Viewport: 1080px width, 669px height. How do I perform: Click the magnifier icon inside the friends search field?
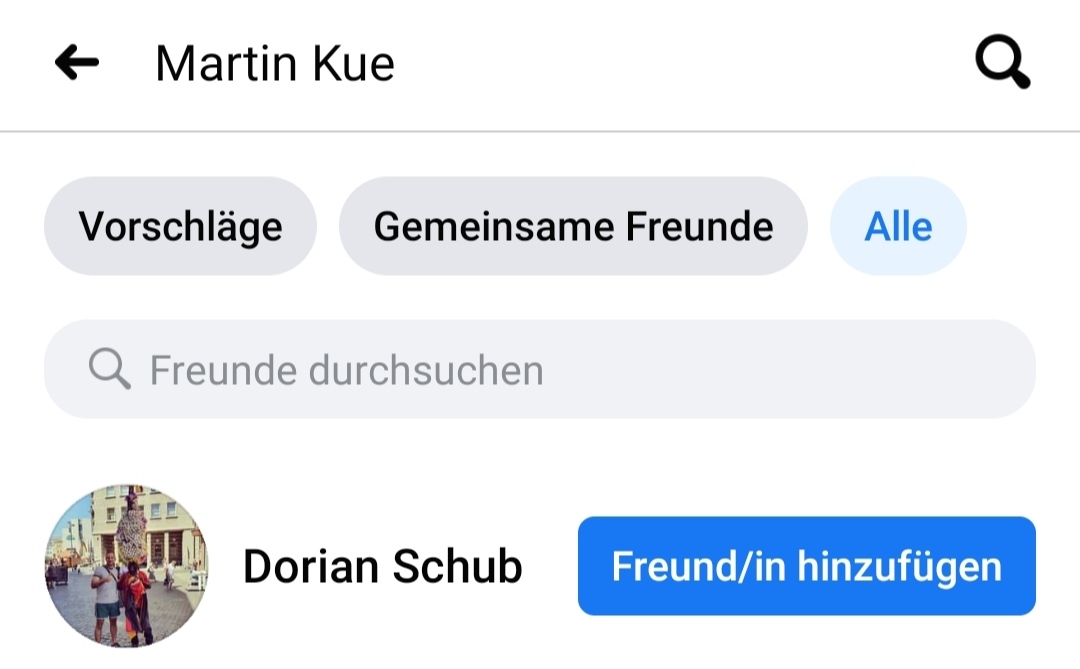[x=109, y=370]
